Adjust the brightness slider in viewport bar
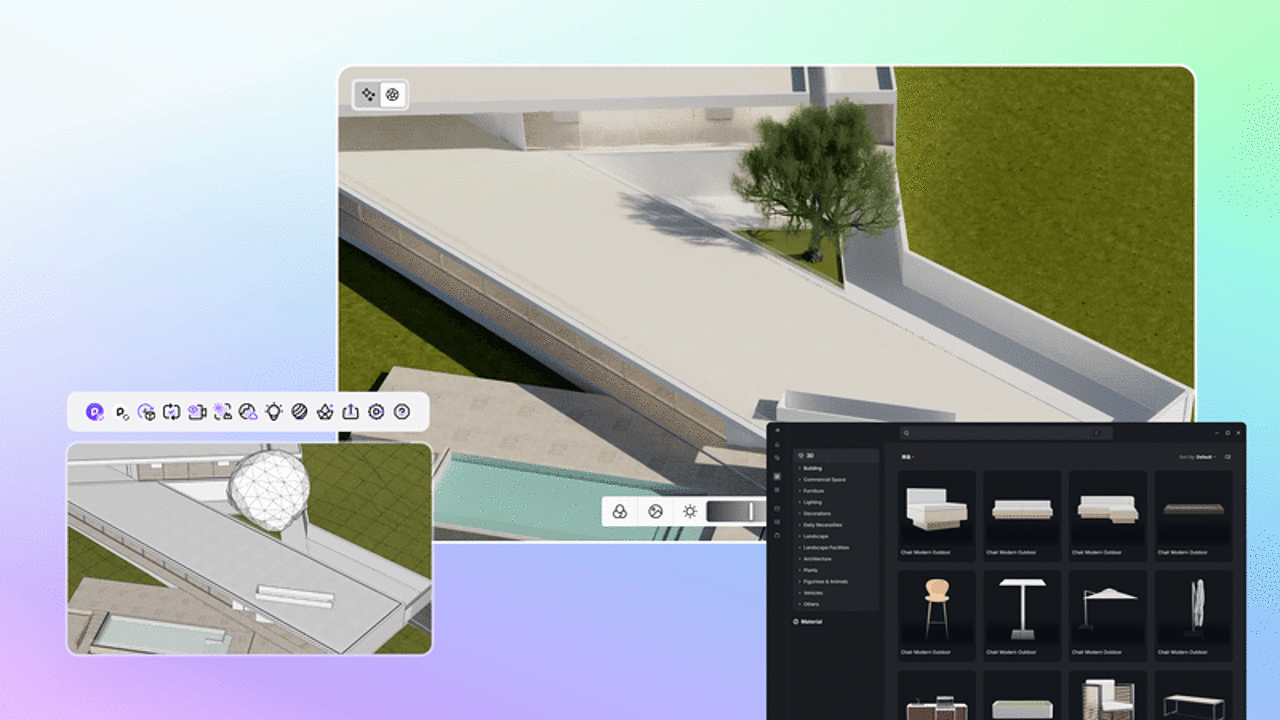 point(736,511)
